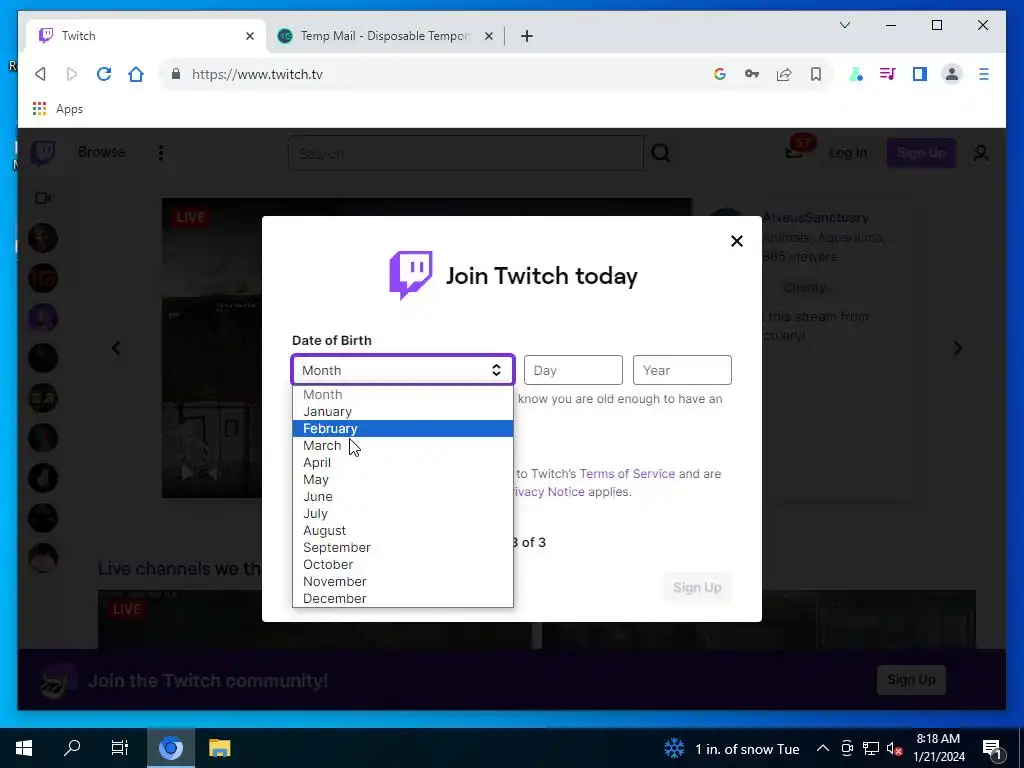Click the Log In button
1024x768 pixels.
(x=848, y=153)
